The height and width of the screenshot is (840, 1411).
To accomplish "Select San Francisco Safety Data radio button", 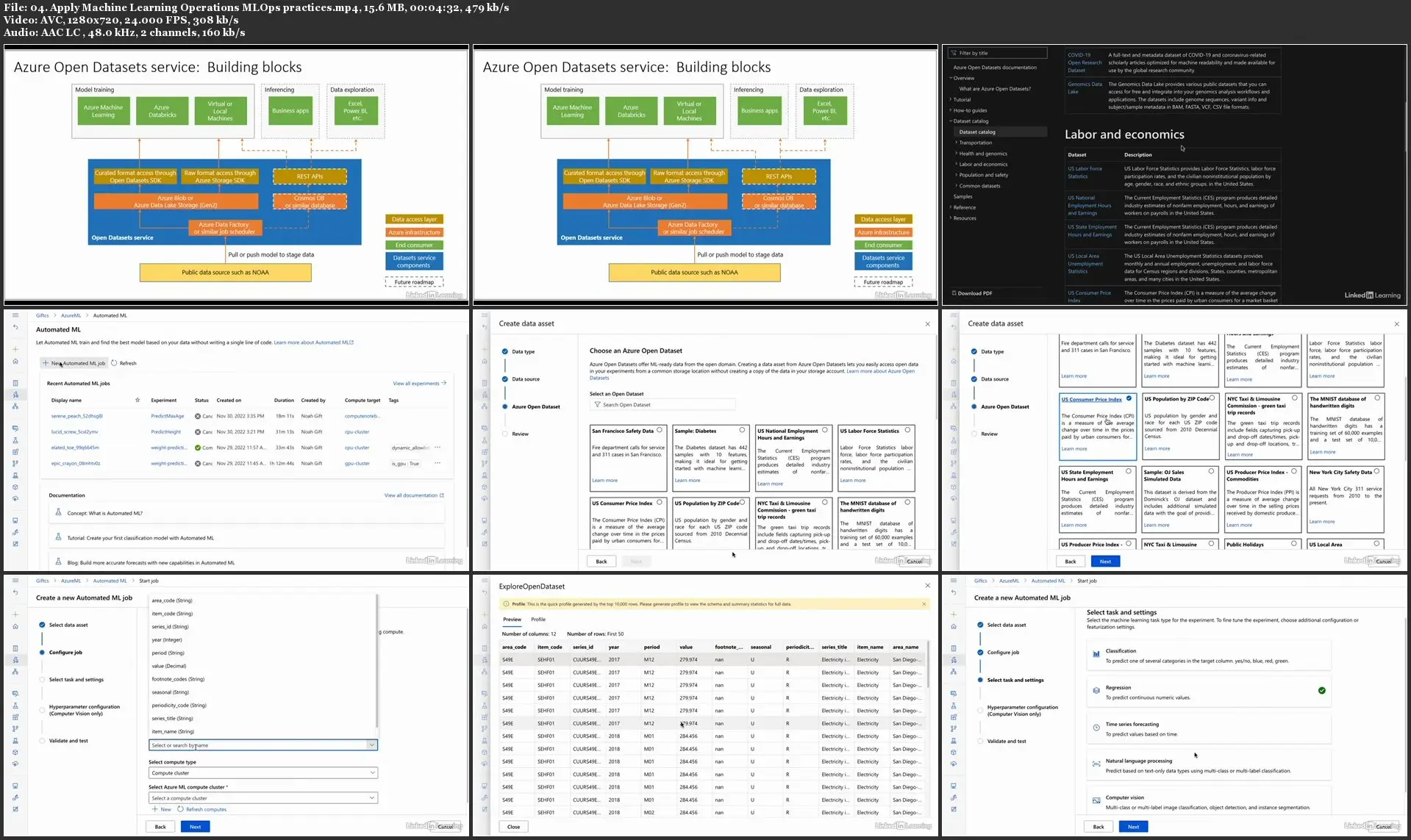I will (x=660, y=431).
